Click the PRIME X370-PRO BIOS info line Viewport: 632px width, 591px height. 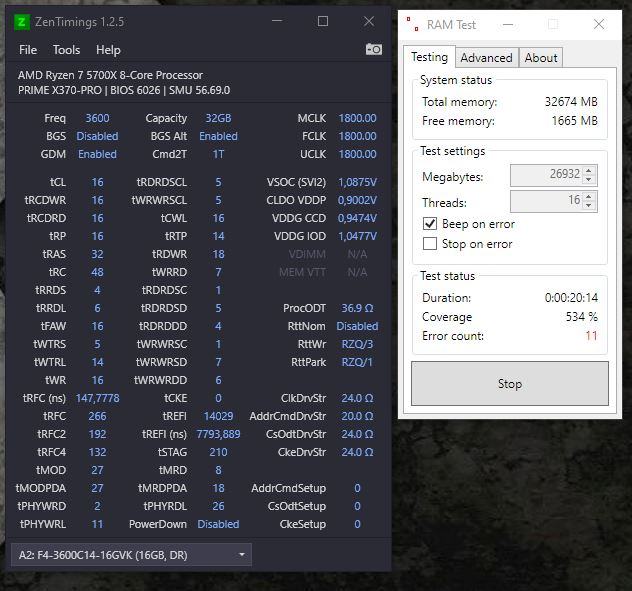click(x=124, y=90)
